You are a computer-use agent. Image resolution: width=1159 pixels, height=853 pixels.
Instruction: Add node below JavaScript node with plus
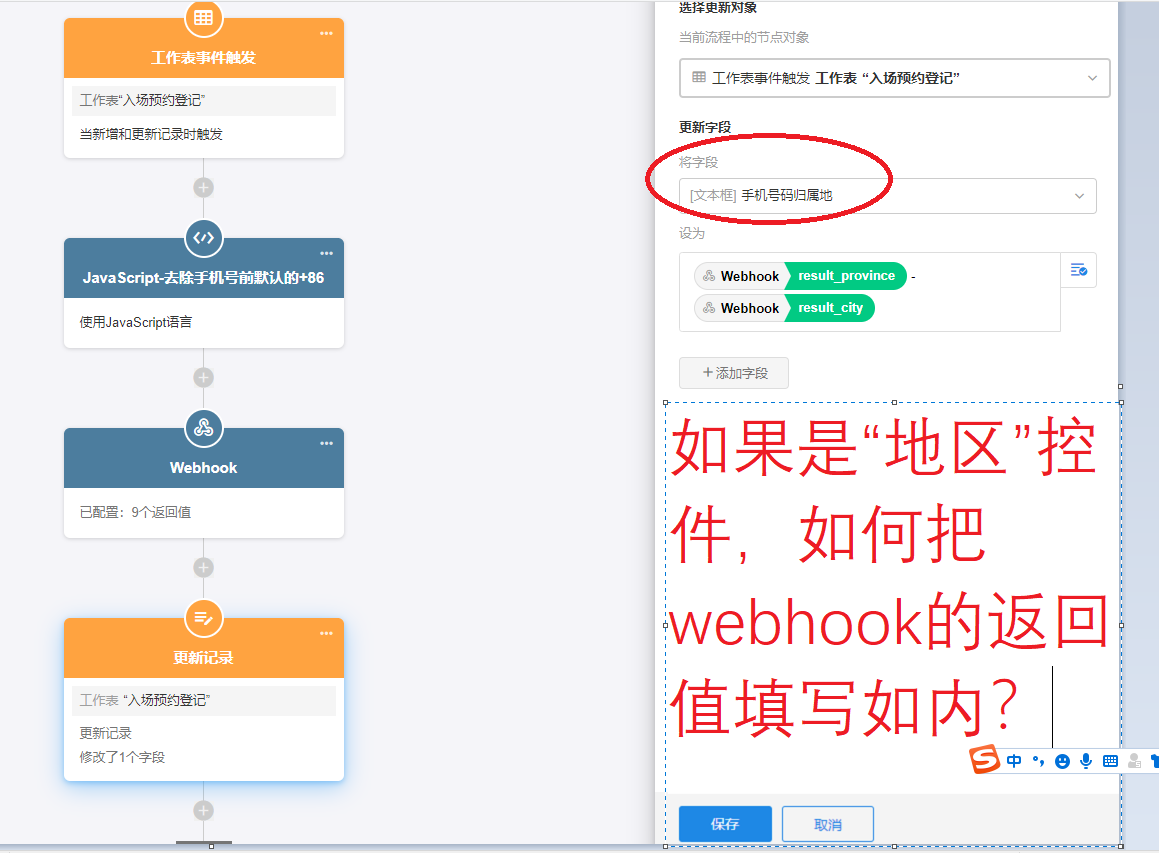[x=203, y=378]
